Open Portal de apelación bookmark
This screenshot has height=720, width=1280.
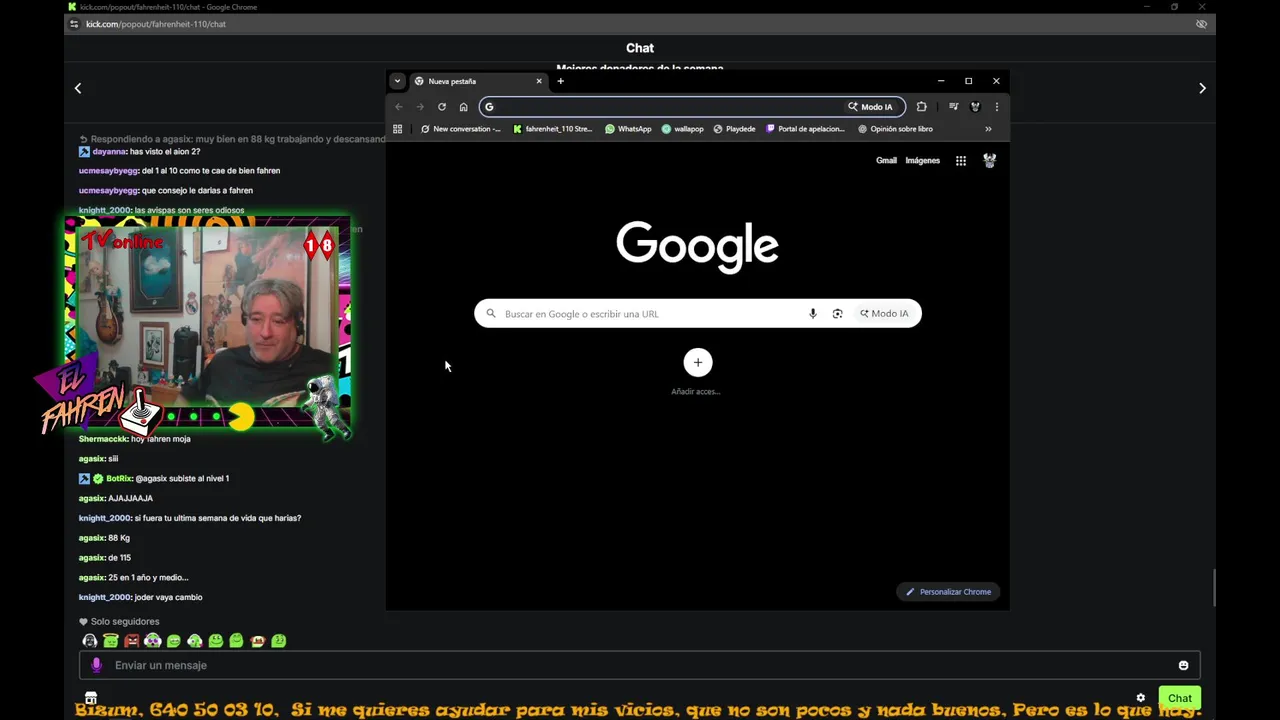tap(805, 129)
